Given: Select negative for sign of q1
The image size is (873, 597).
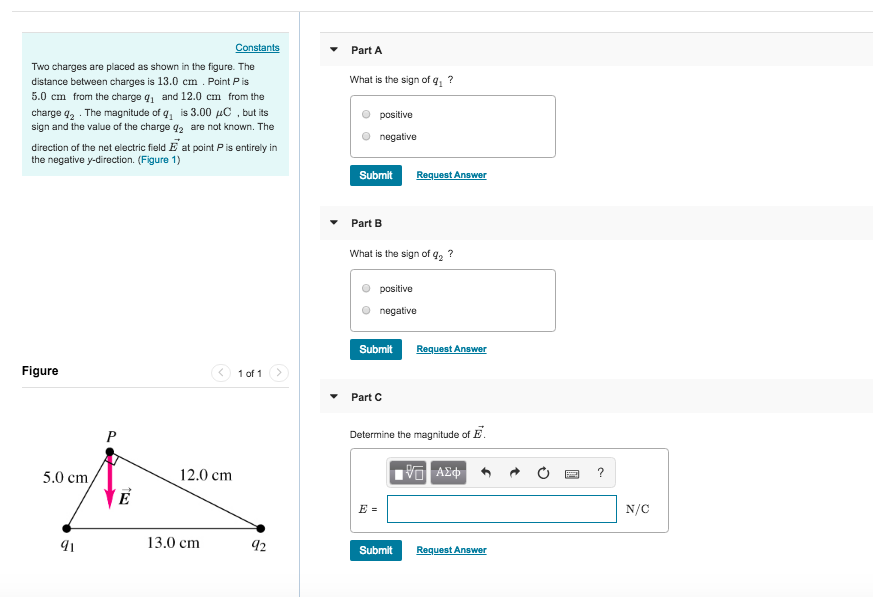Looking at the screenshot, I should [366, 136].
